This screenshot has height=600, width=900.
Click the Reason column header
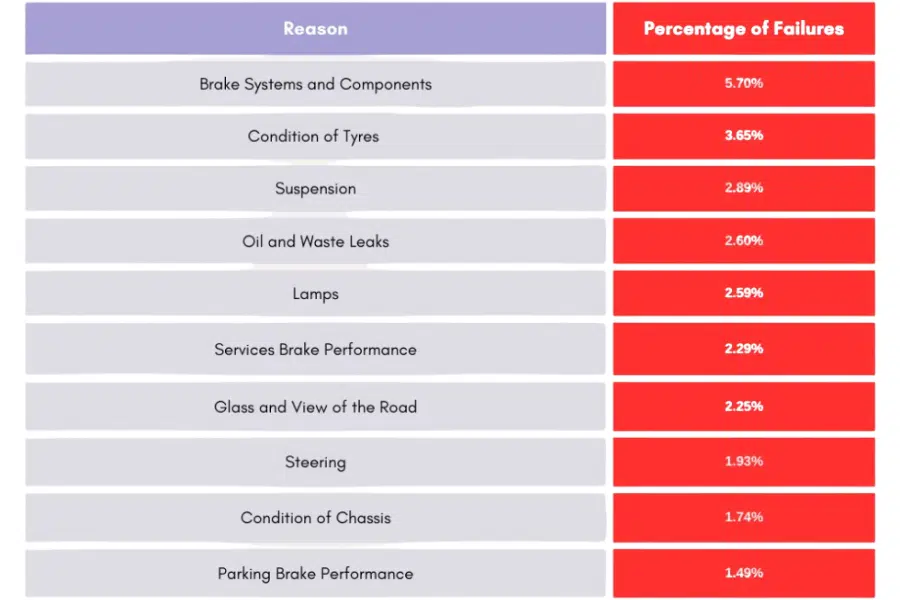pos(315,28)
